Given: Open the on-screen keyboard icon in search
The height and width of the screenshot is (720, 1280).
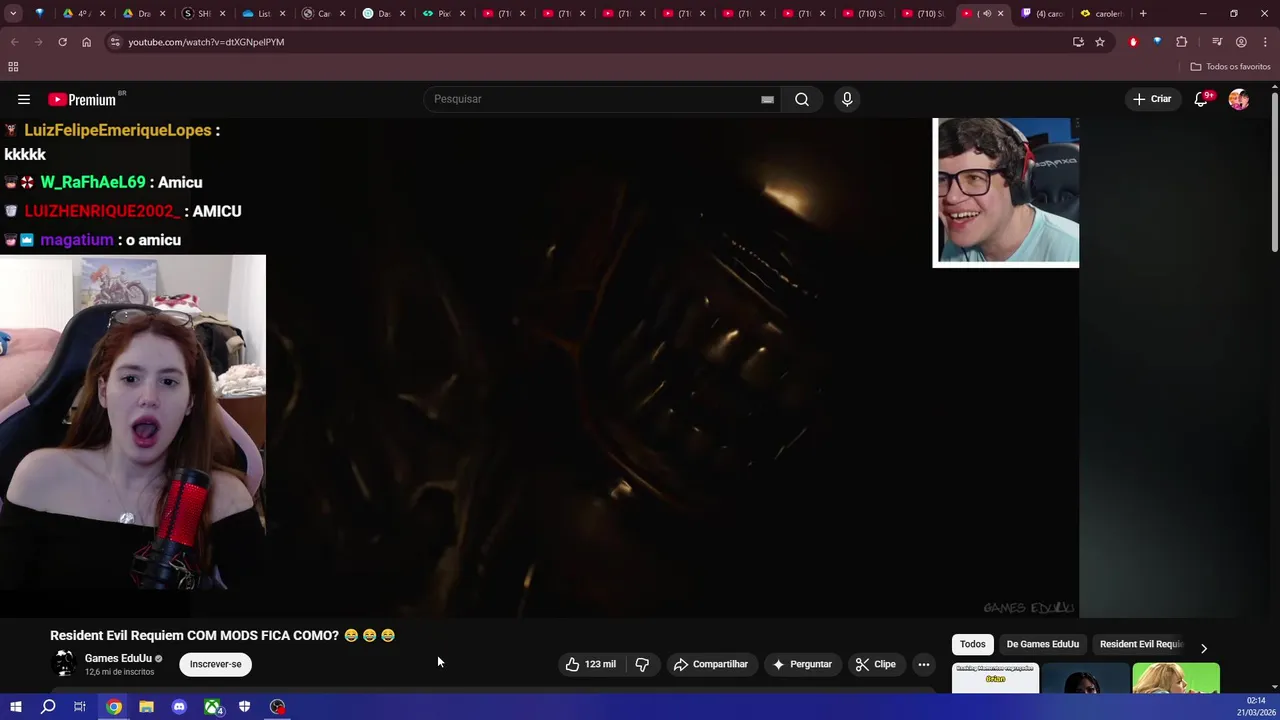Looking at the screenshot, I should point(767,99).
